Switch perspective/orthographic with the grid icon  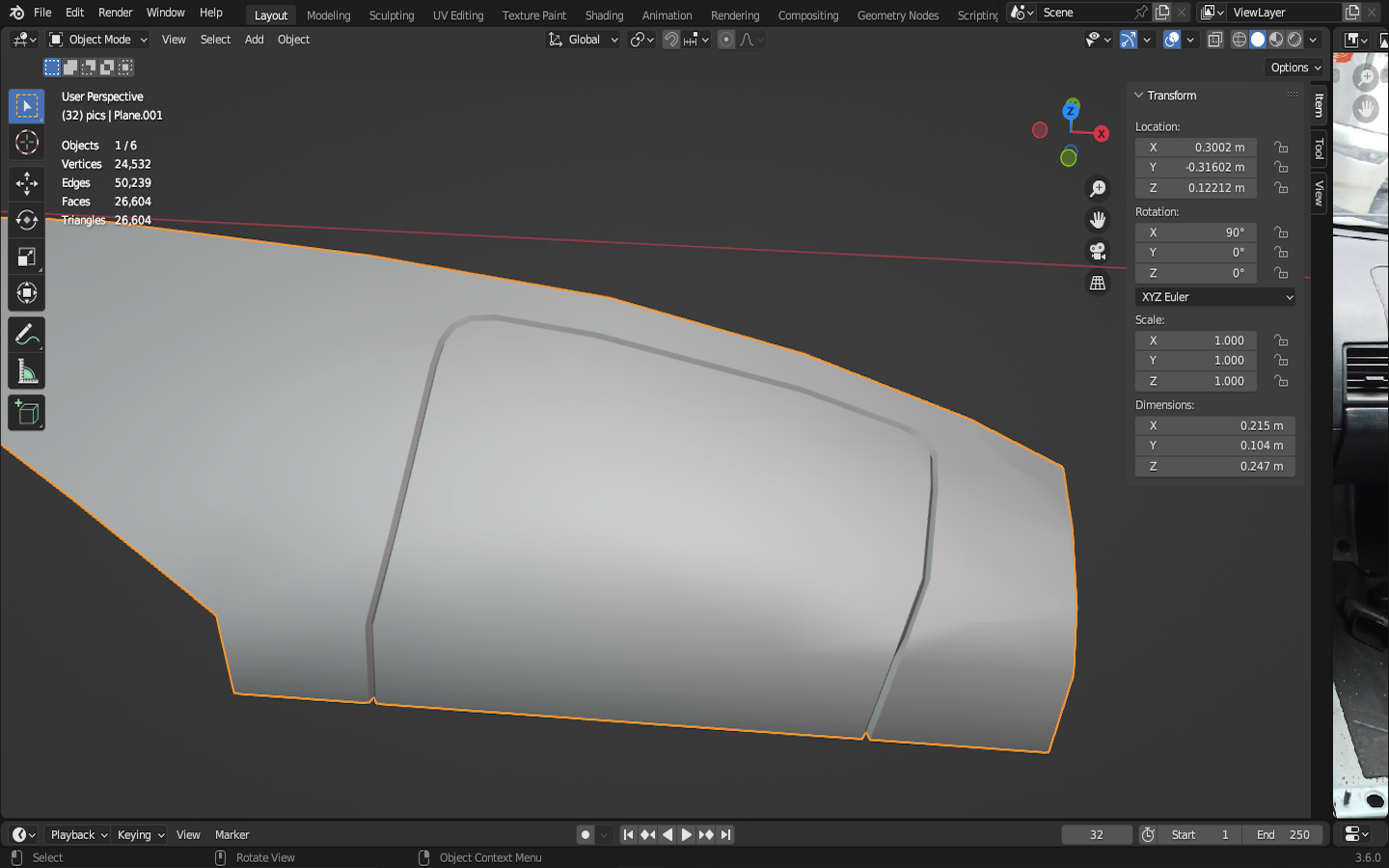(1098, 283)
